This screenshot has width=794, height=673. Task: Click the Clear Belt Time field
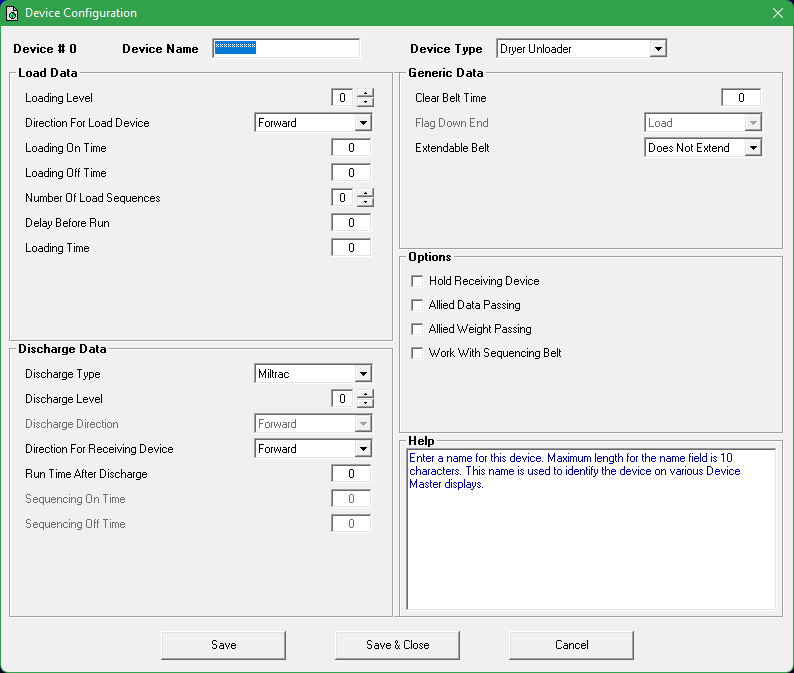741,98
